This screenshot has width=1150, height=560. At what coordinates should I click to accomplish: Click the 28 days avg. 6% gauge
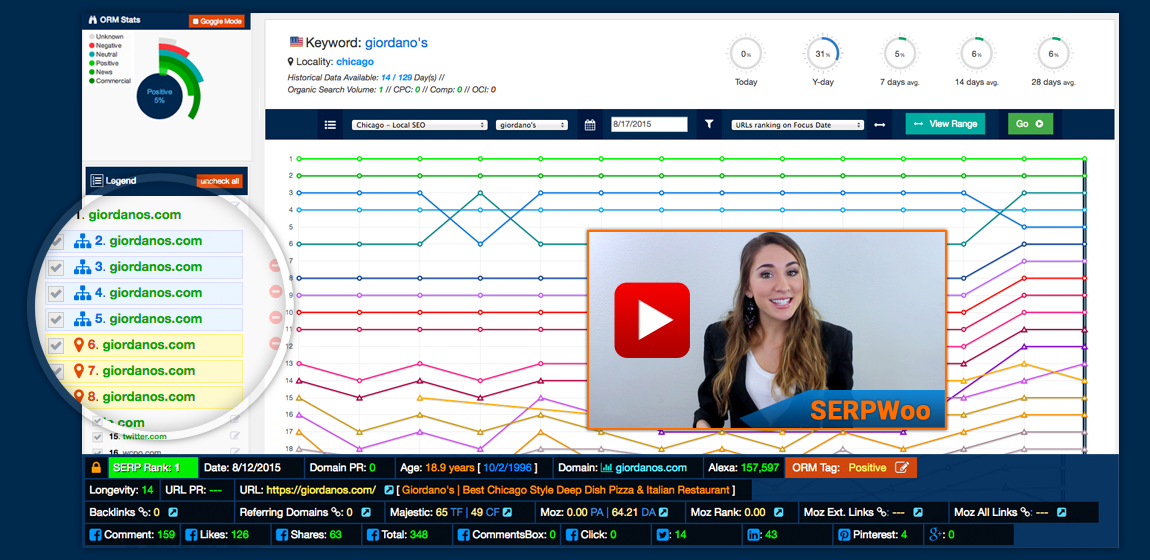(1054, 54)
